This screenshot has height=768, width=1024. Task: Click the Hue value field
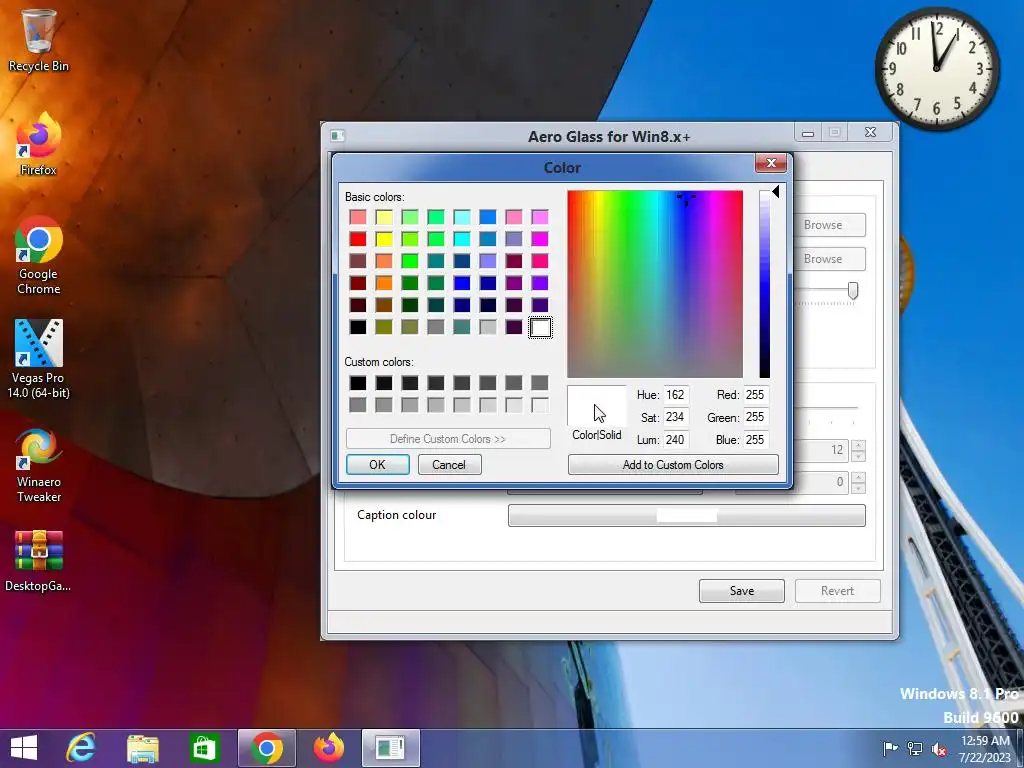[x=675, y=395]
